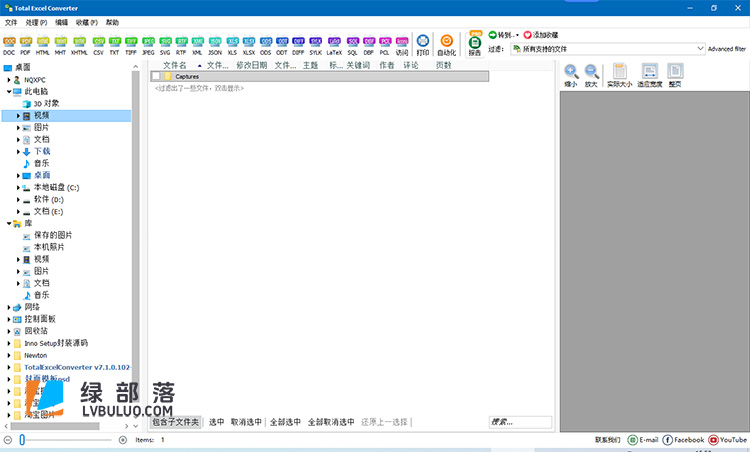Convert to CSV icon
Image resolution: width=750 pixels, height=452 pixels.
(x=99, y=45)
